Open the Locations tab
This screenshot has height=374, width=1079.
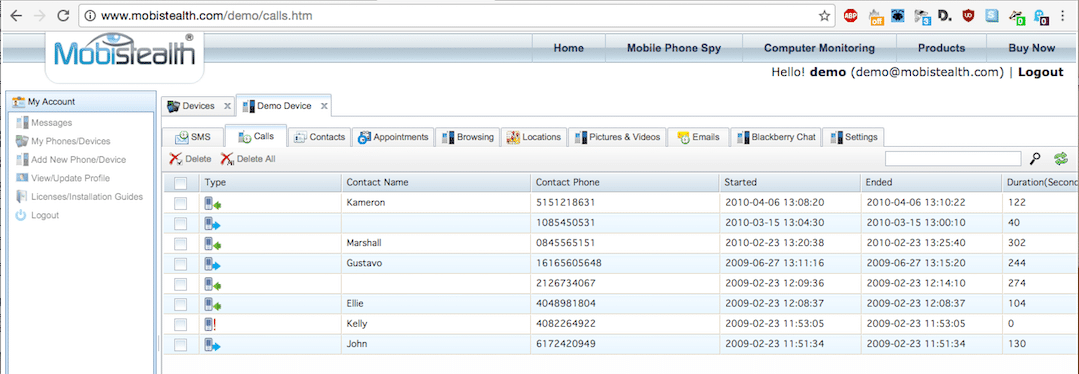(534, 137)
